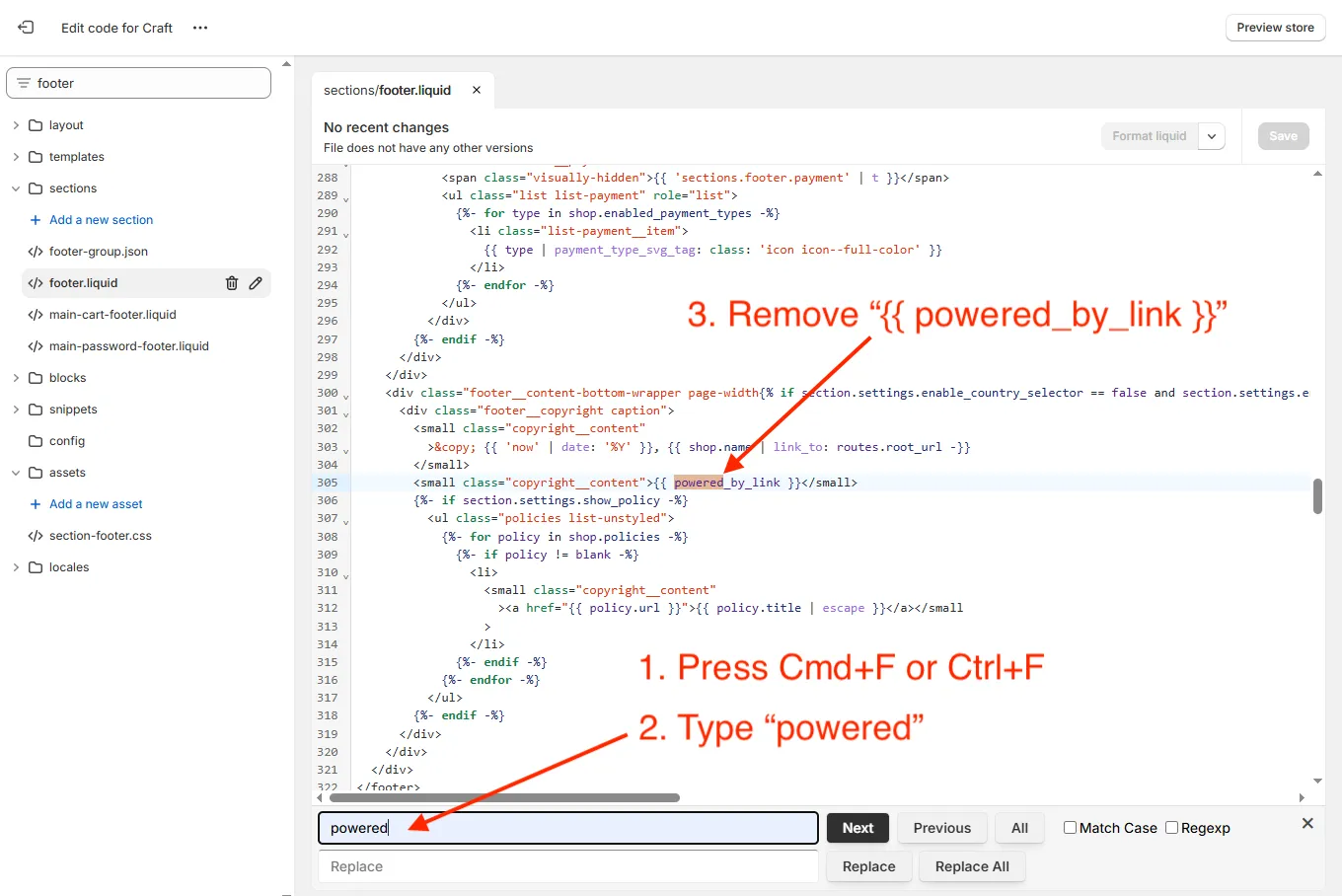Enable the Match Case checkbox

(1070, 827)
